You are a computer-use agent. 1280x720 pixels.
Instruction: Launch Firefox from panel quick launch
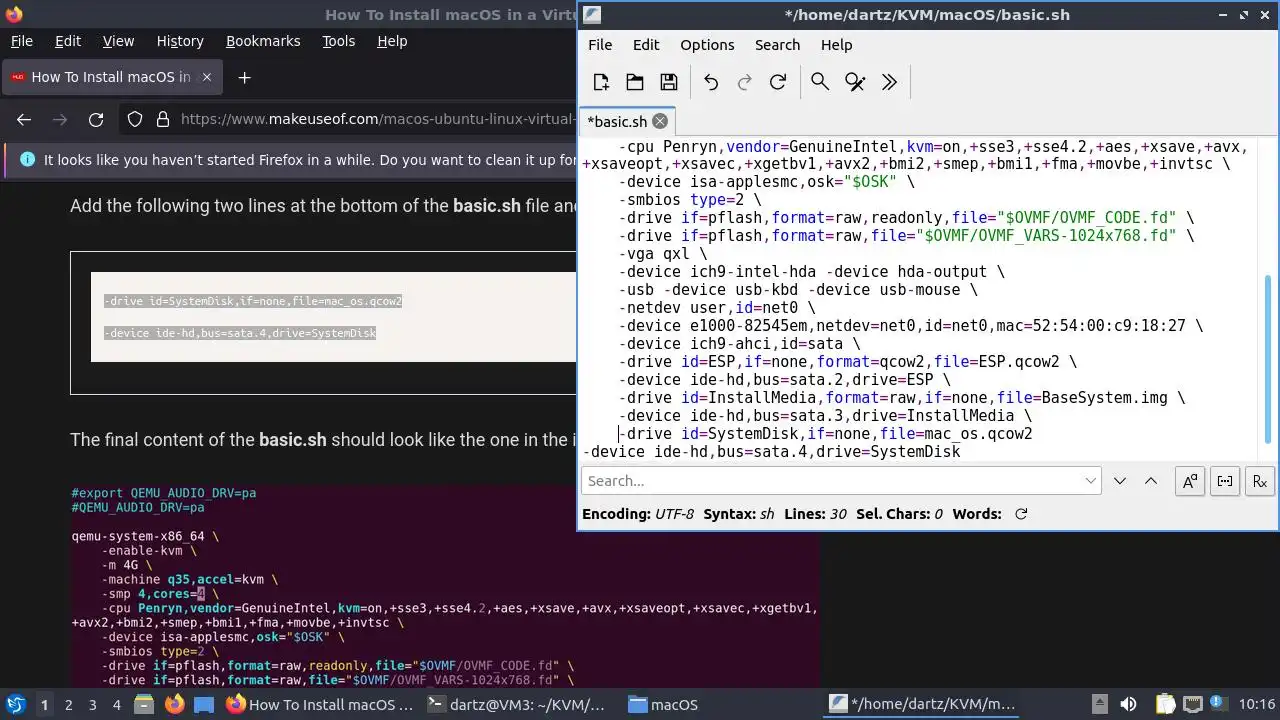[x=174, y=705]
